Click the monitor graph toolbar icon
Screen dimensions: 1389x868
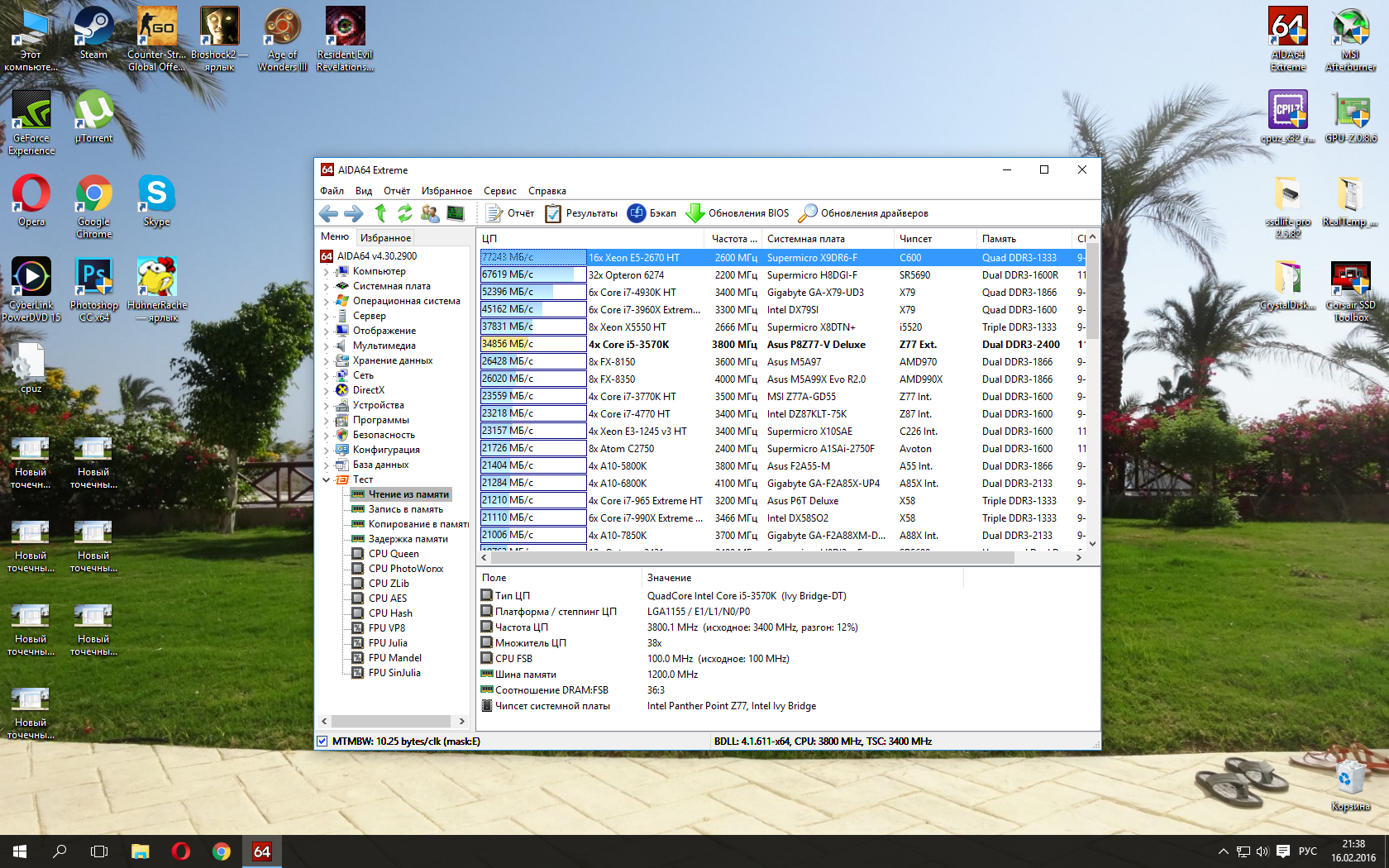coord(456,213)
